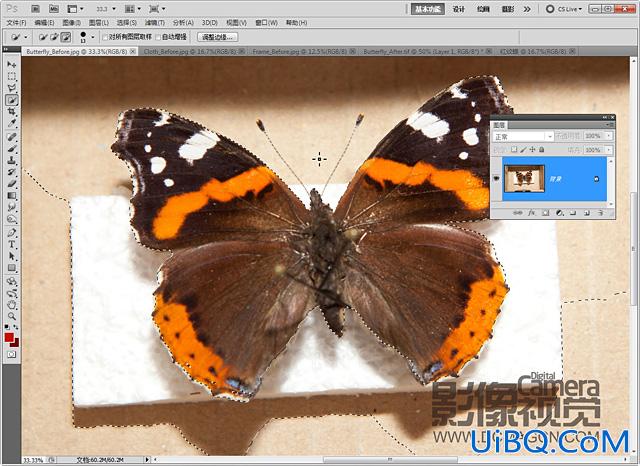The height and width of the screenshot is (466, 640).
Task: Choose Add to Selection mode
Action: click(54, 37)
